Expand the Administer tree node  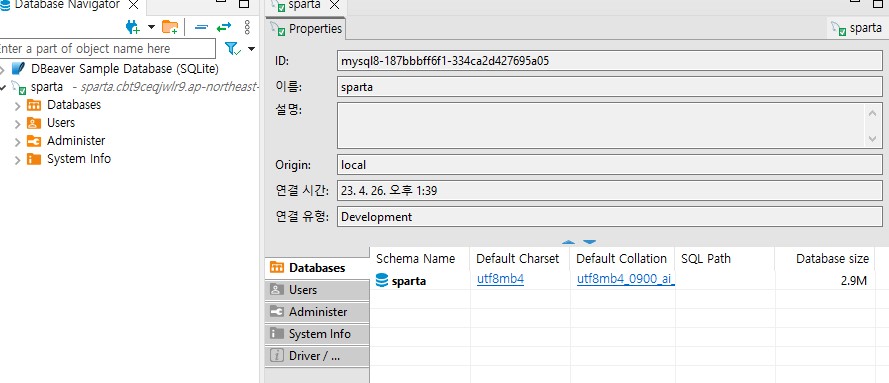pos(18,142)
